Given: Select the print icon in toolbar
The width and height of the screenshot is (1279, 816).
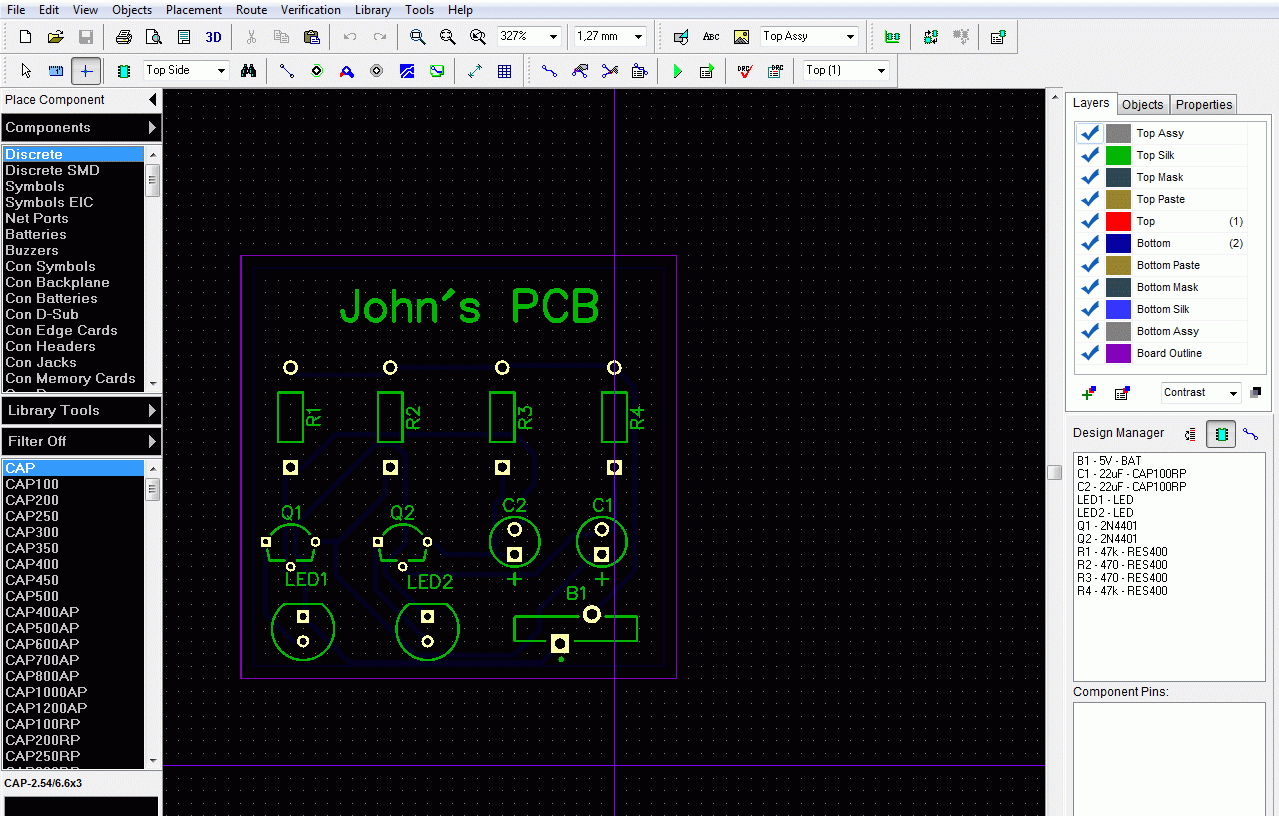Looking at the screenshot, I should pos(124,37).
